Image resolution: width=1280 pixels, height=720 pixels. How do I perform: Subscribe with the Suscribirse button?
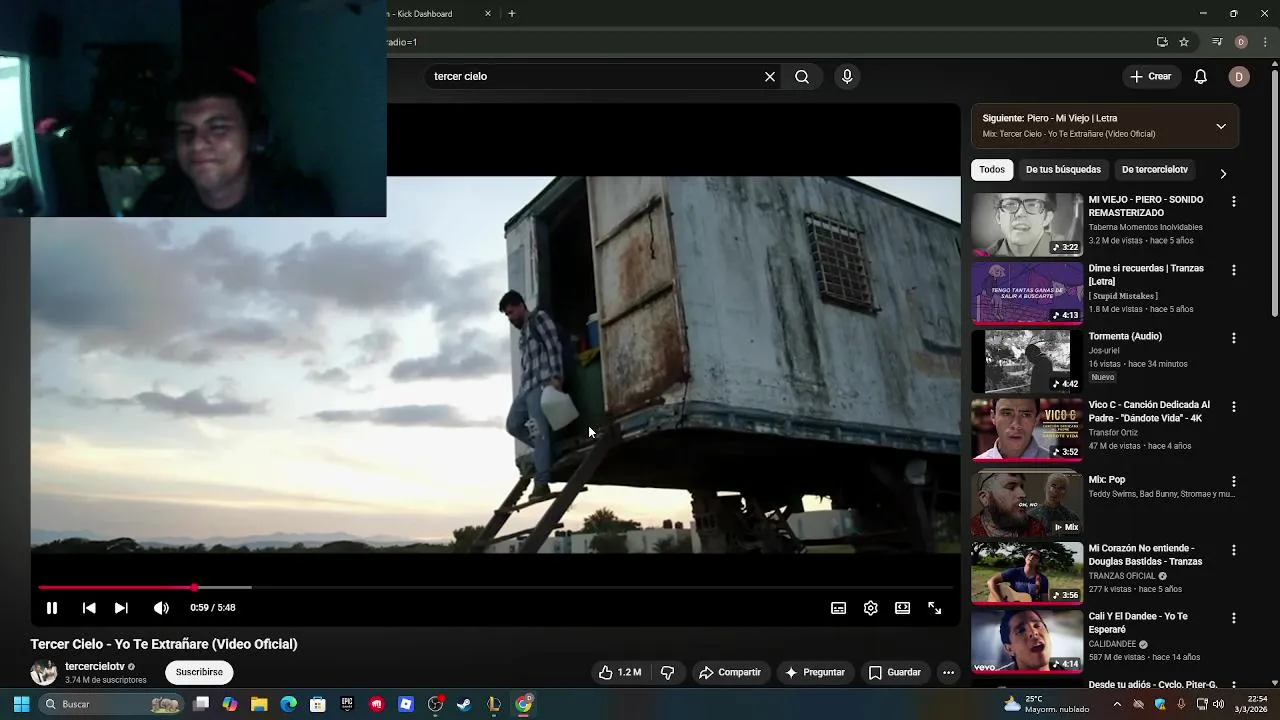click(199, 672)
